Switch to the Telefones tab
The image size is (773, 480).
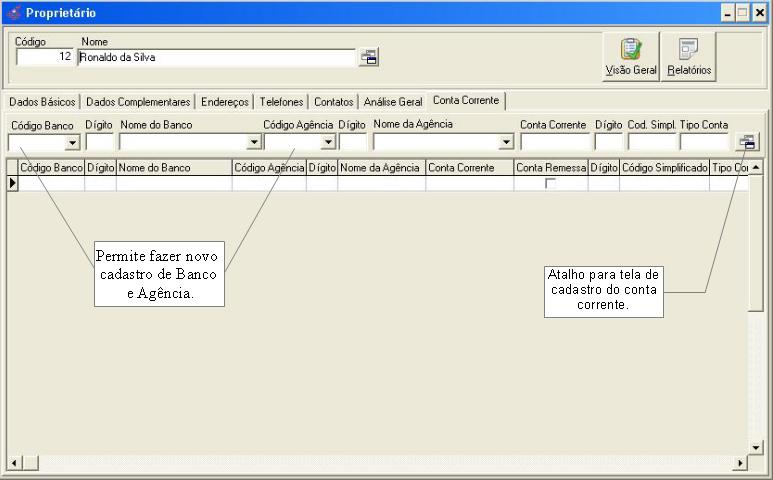281,102
